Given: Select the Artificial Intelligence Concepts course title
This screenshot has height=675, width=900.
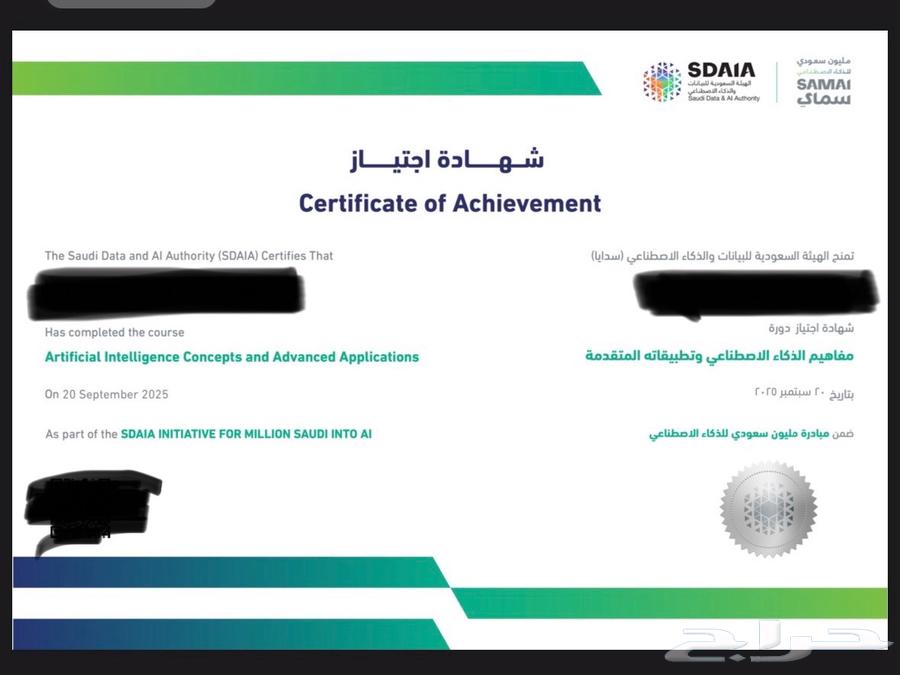Looking at the screenshot, I should pos(231,356).
